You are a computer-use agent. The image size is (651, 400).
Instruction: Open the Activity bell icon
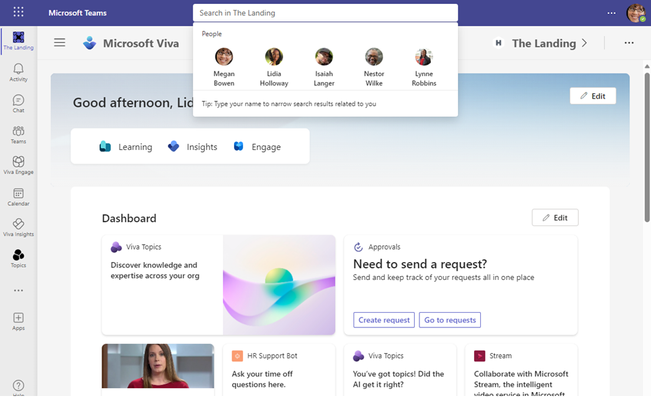(x=18, y=72)
